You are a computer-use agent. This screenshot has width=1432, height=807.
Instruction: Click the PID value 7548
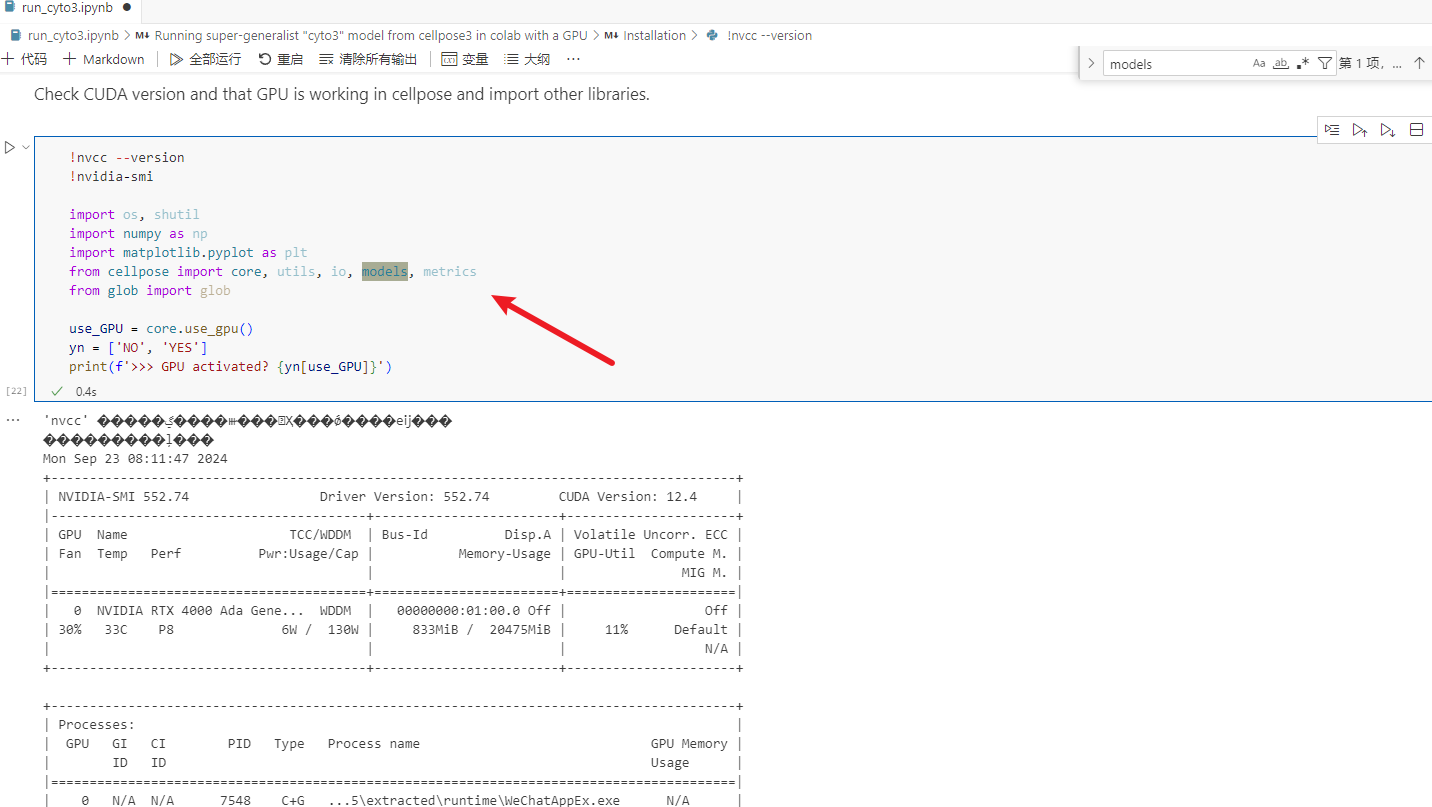[x=235, y=800]
